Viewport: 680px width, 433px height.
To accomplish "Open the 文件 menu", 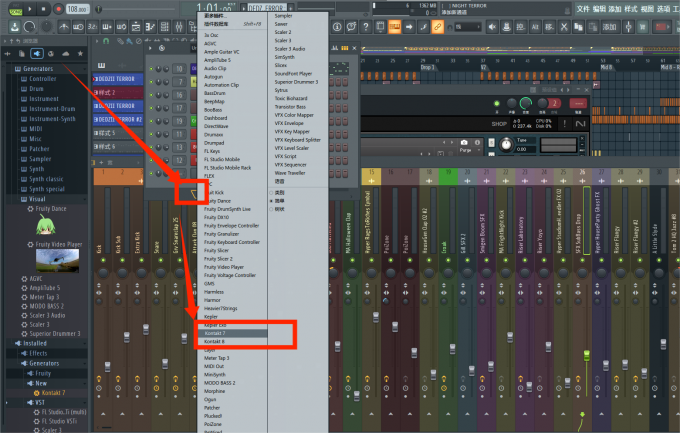I will click(583, 9).
